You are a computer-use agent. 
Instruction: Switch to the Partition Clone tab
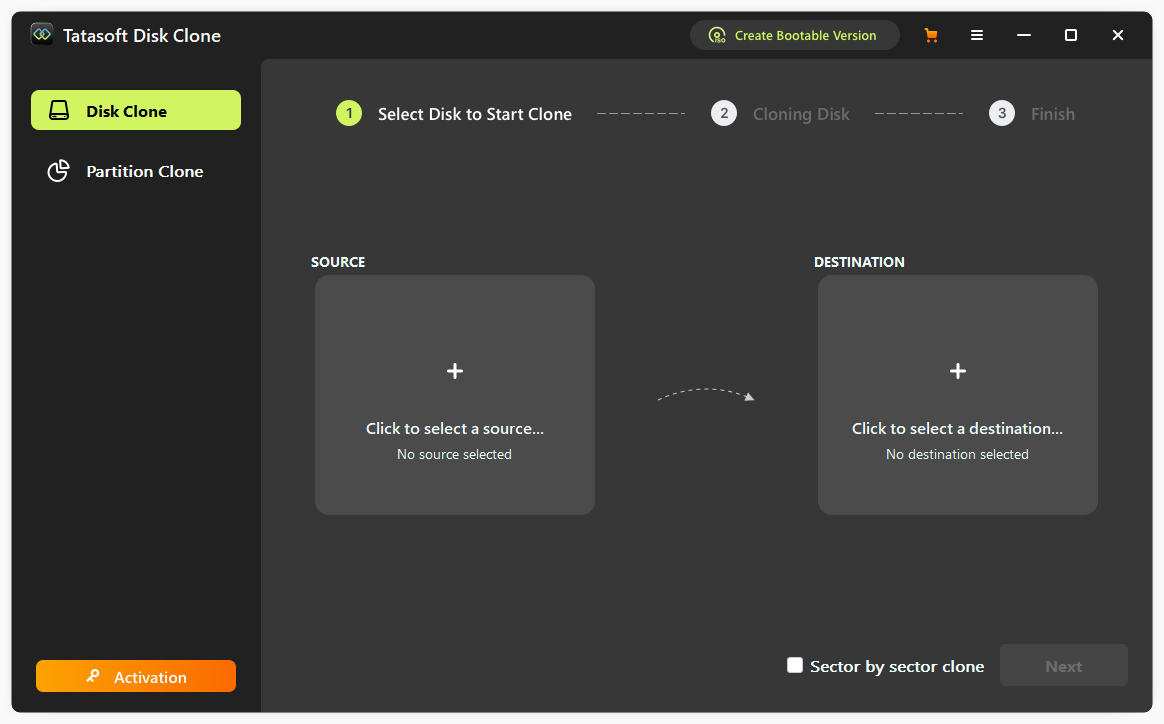click(x=136, y=171)
